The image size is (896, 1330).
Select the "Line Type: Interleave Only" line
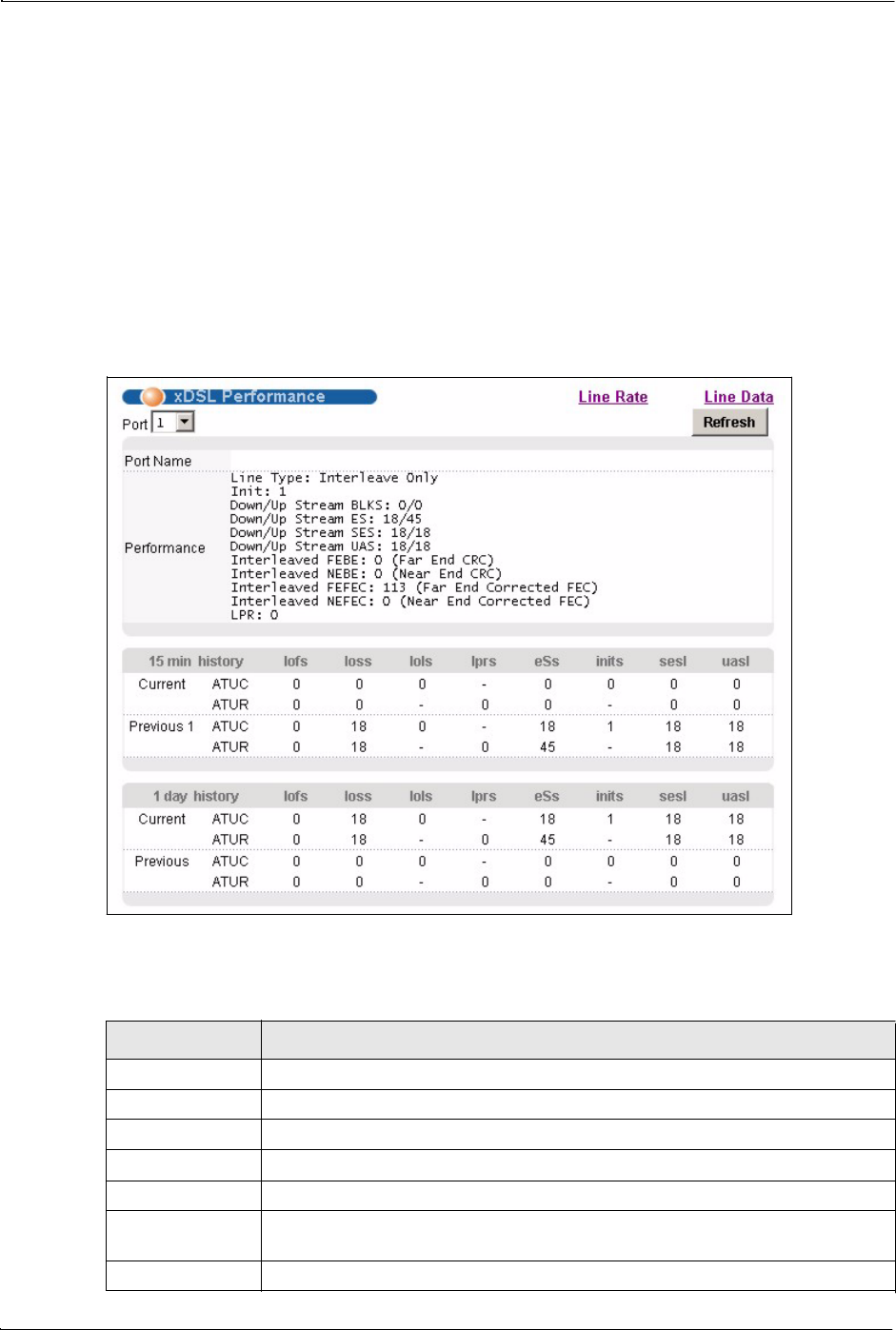click(334, 478)
